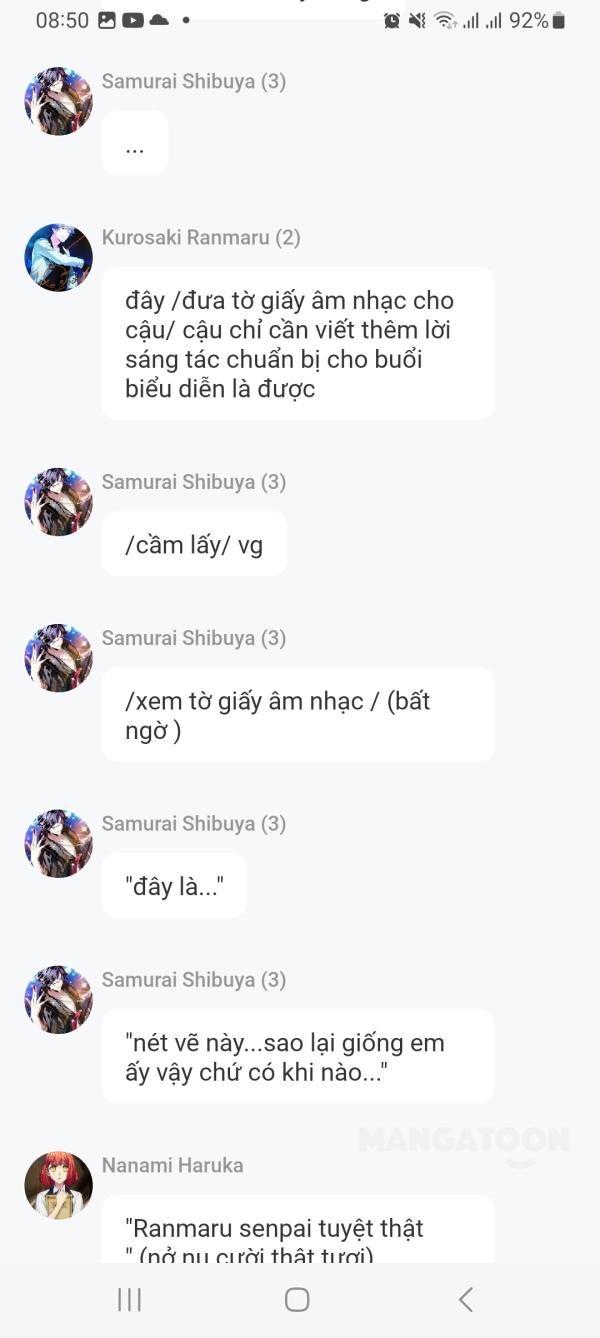Tap the "đây là..." message bubble
The height and width of the screenshot is (1338, 600).
coord(174,886)
